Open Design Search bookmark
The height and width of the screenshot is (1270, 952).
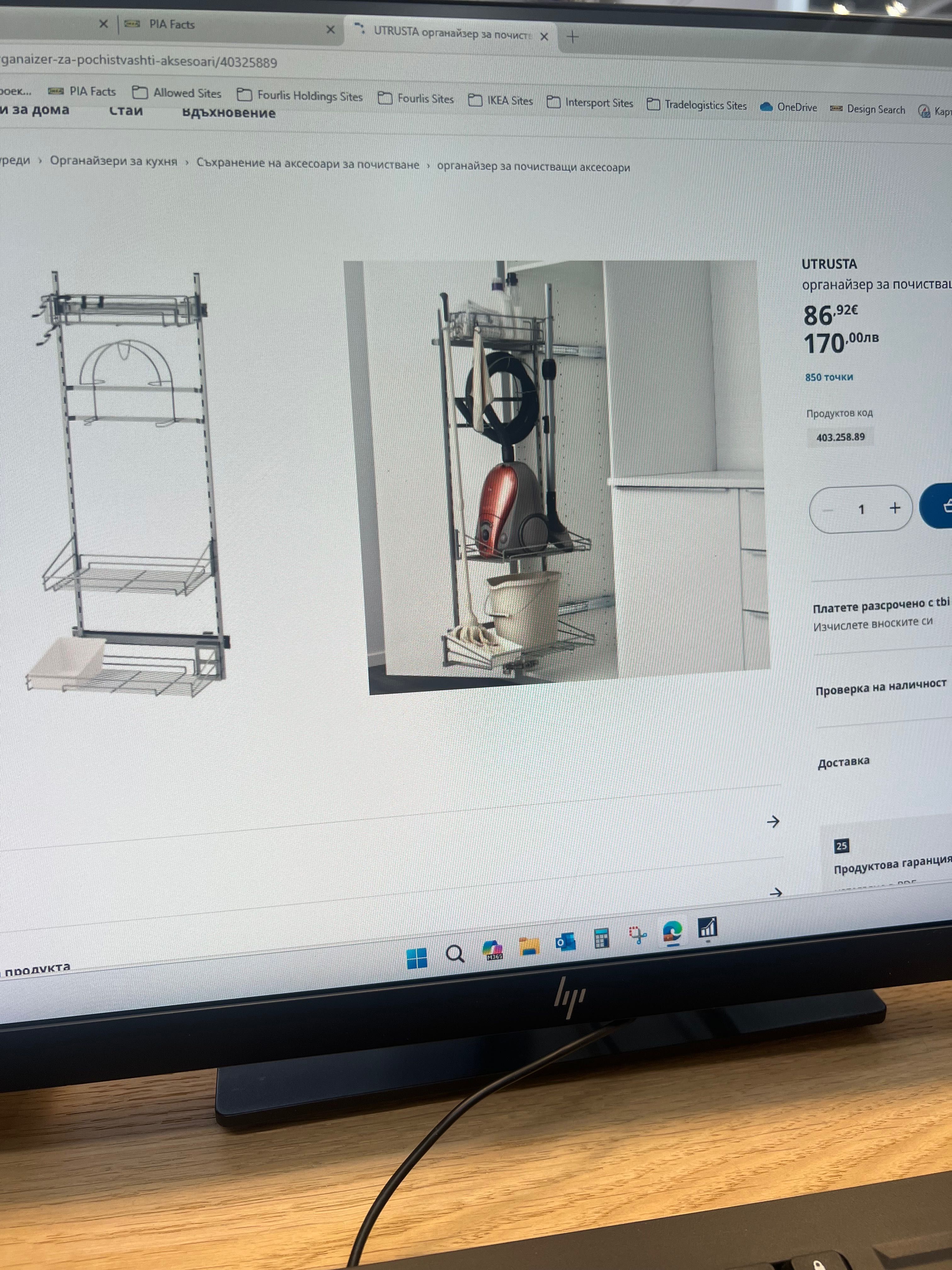[x=868, y=109]
